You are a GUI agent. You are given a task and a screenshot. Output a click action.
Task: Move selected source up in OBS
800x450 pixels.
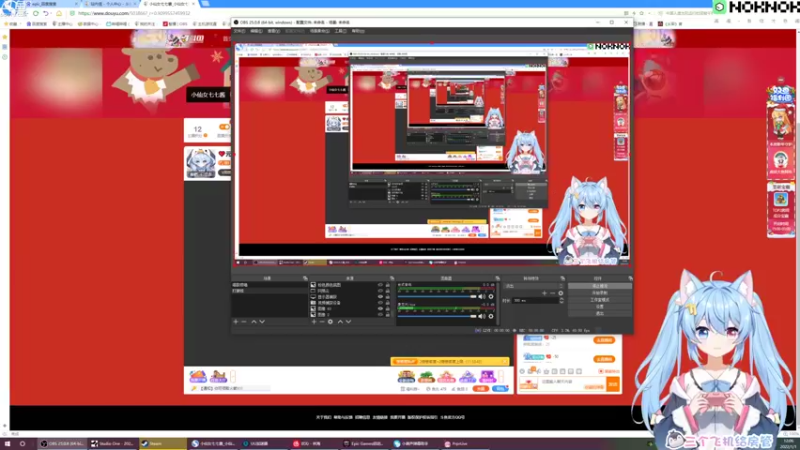pos(340,321)
